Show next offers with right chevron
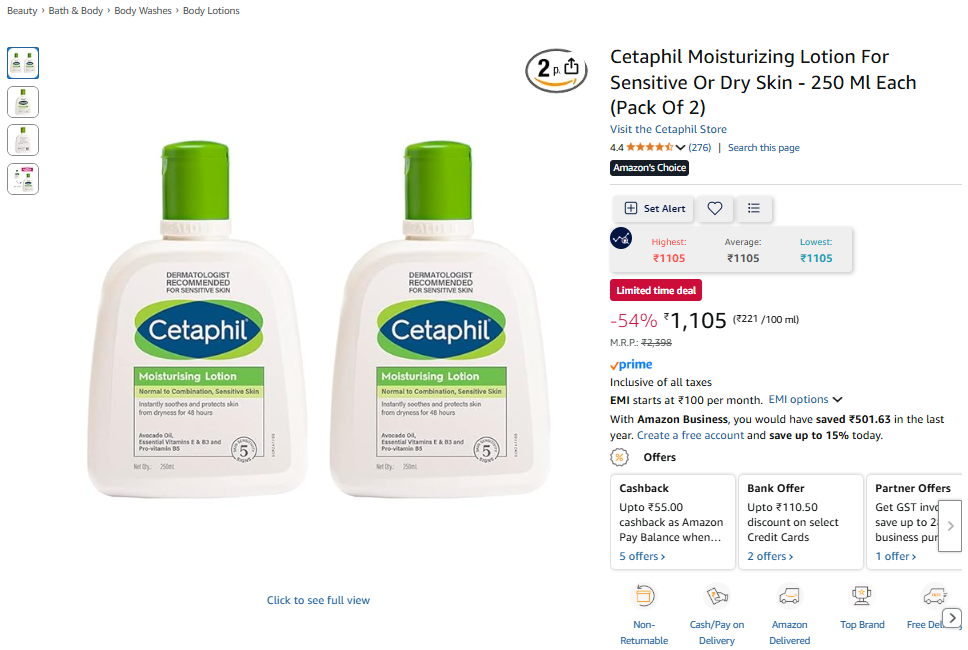Viewport: 968px width, 650px height. [x=950, y=526]
